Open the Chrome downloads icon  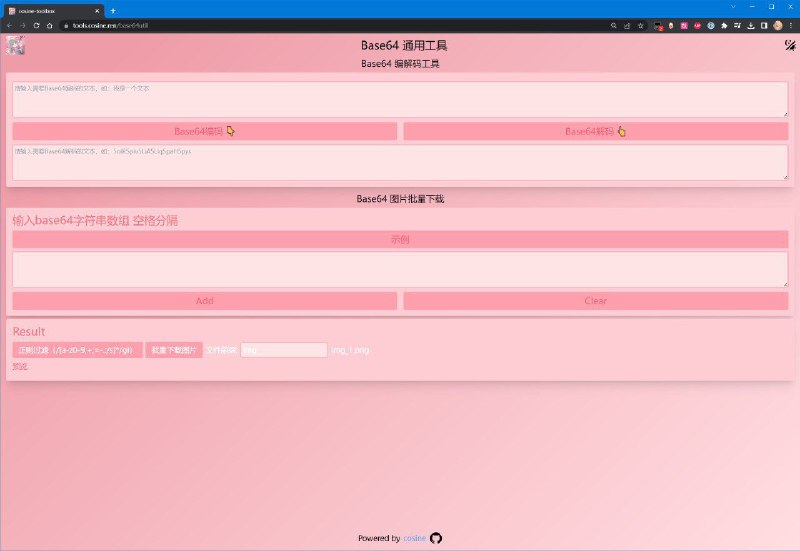(752, 25)
